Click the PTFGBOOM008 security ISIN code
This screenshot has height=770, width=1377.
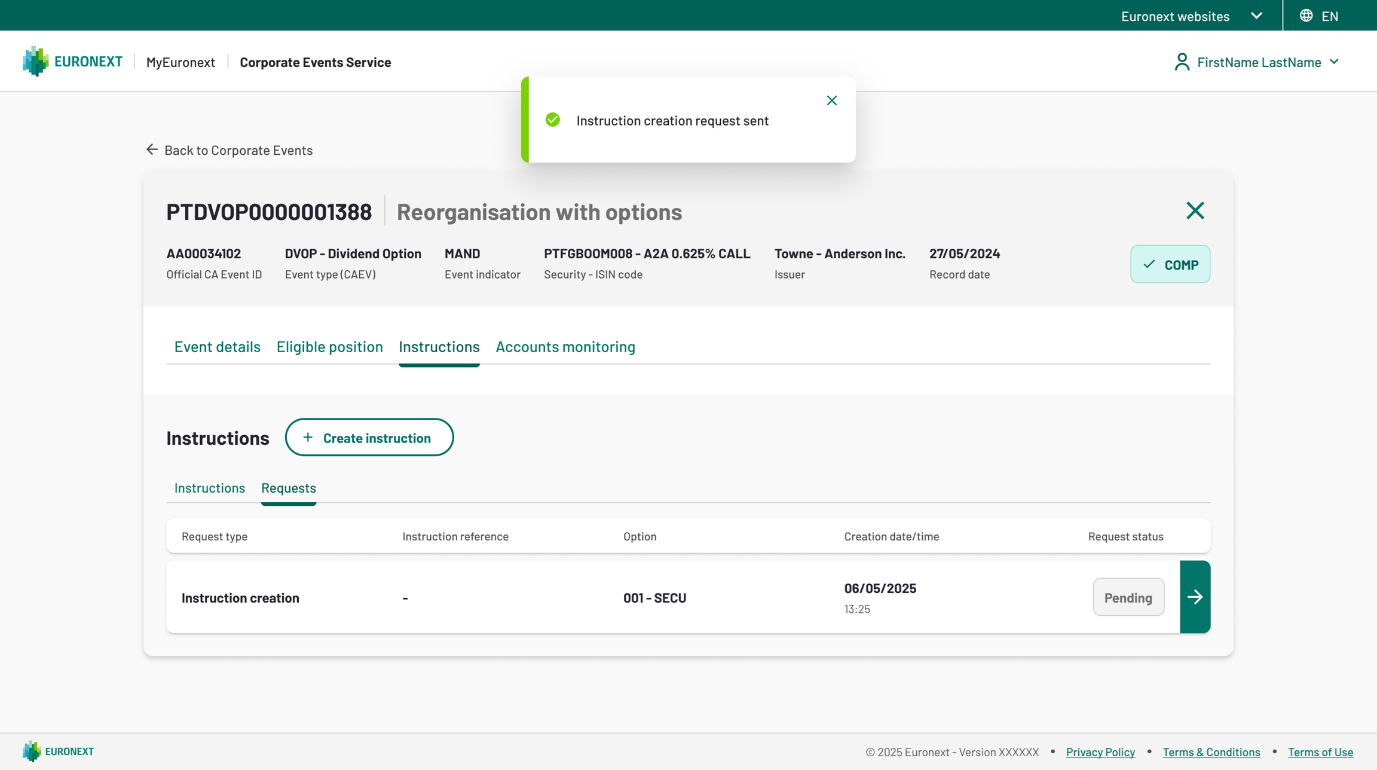coord(647,254)
